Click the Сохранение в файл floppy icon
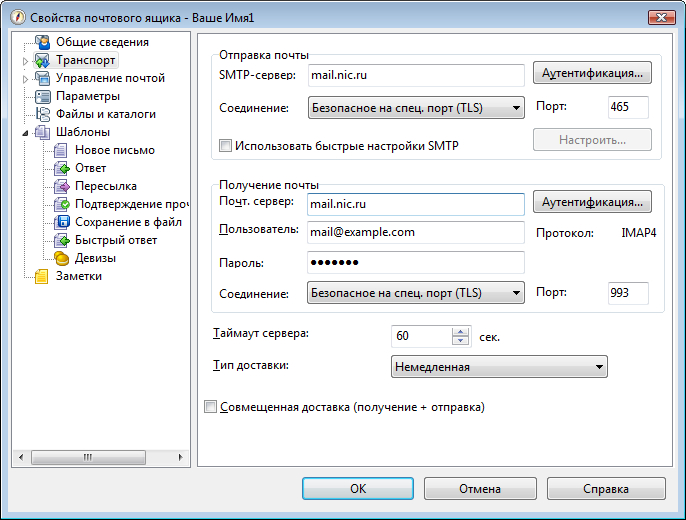Viewport: 686px width, 520px height. click(x=62, y=222)
